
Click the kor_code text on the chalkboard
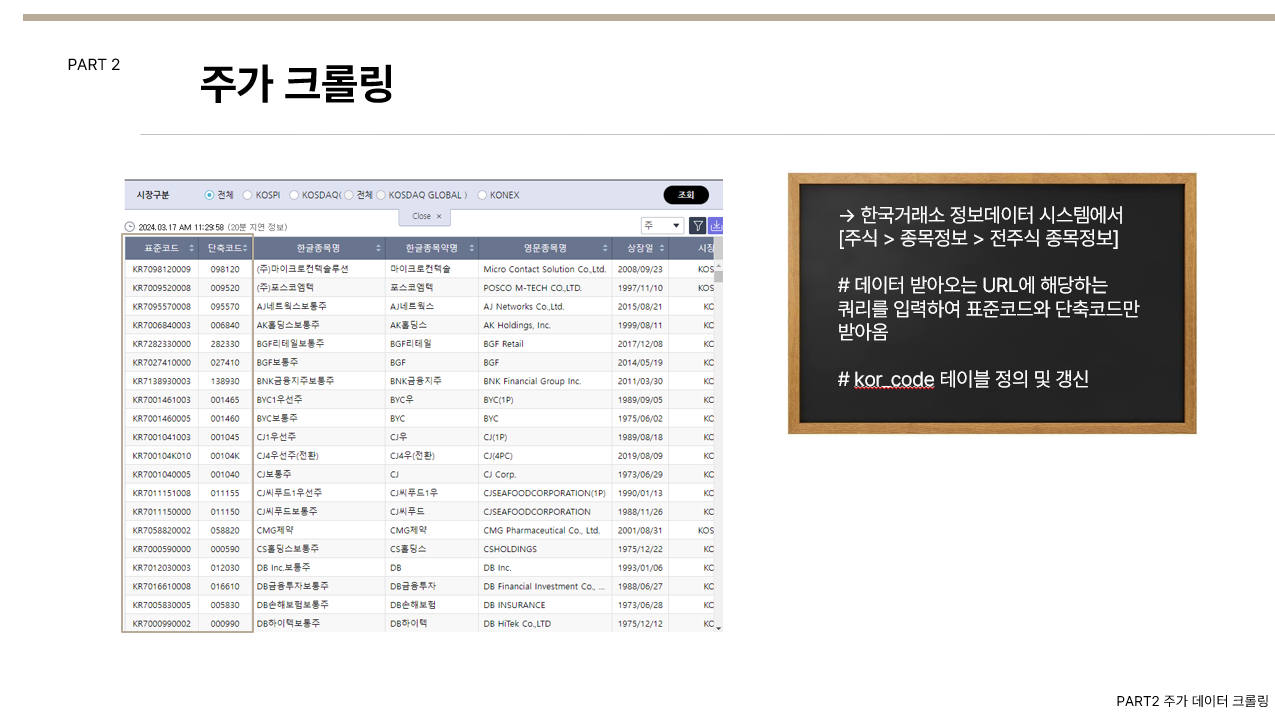coord(895,379)
